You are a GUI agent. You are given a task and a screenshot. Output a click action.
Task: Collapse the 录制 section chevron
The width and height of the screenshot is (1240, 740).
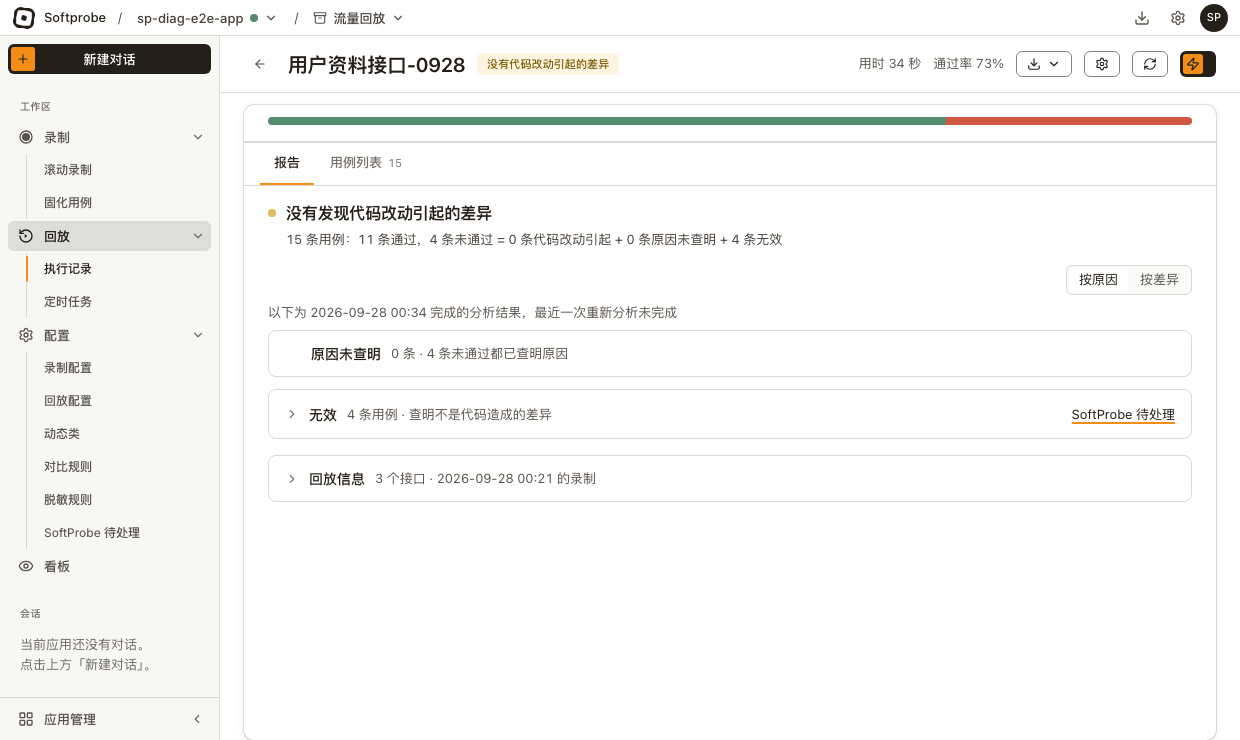197,137
